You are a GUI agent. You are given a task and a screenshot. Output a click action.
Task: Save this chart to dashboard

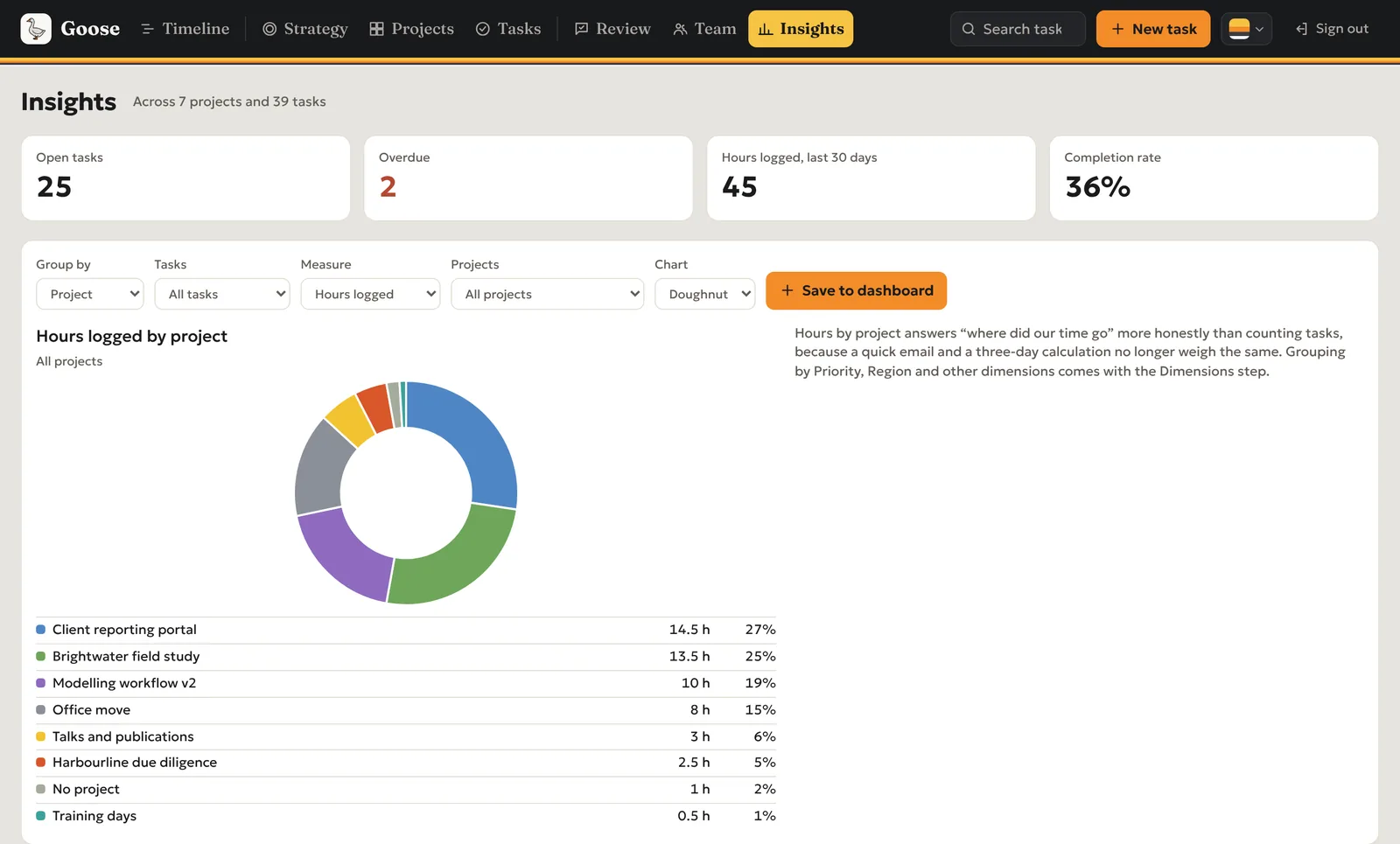856,290
